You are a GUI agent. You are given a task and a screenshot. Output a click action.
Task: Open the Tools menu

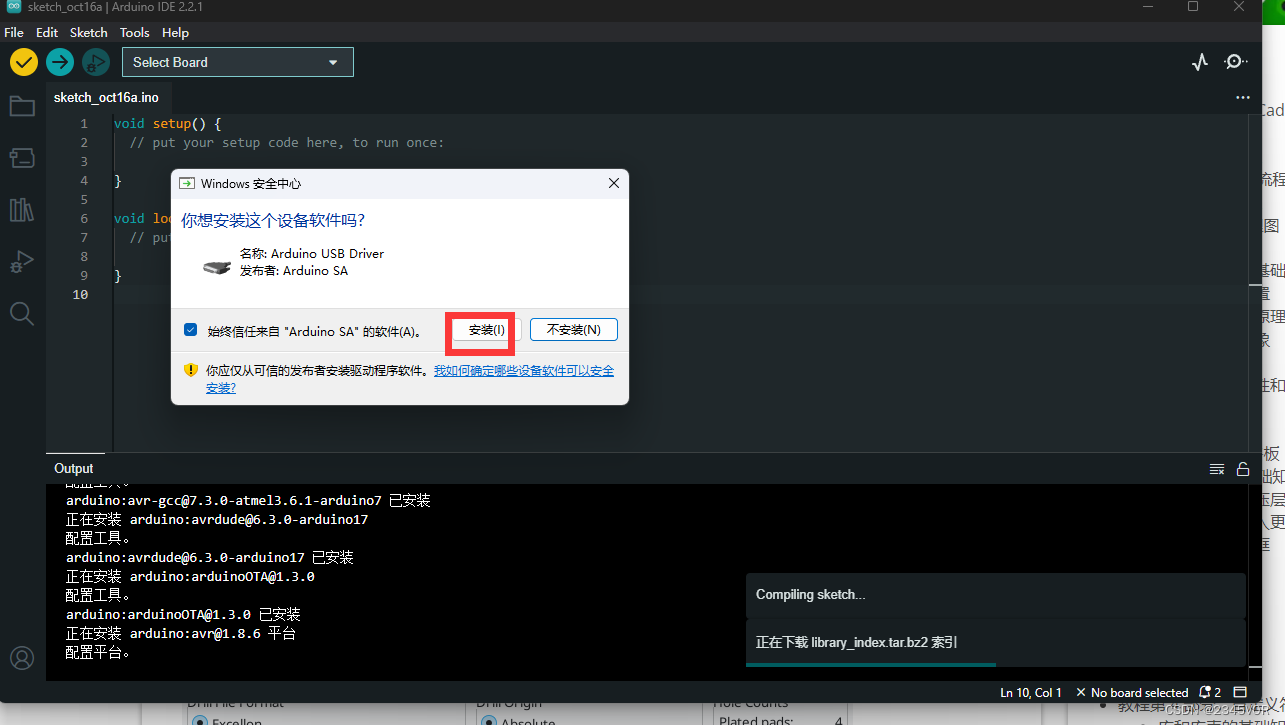pyautogui.click(x=135, y=32)
